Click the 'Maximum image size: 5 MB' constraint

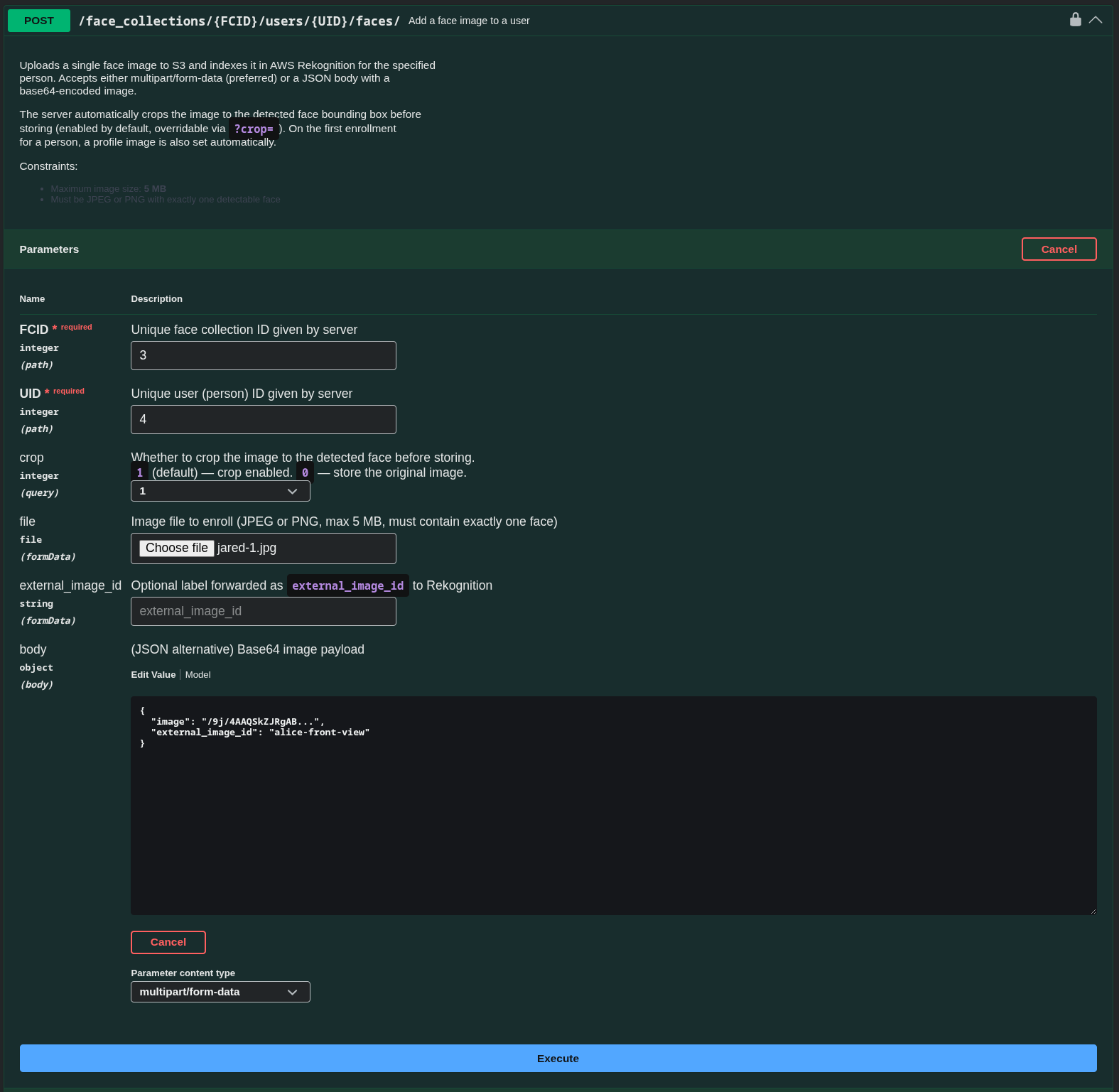(x=108, y=189)
